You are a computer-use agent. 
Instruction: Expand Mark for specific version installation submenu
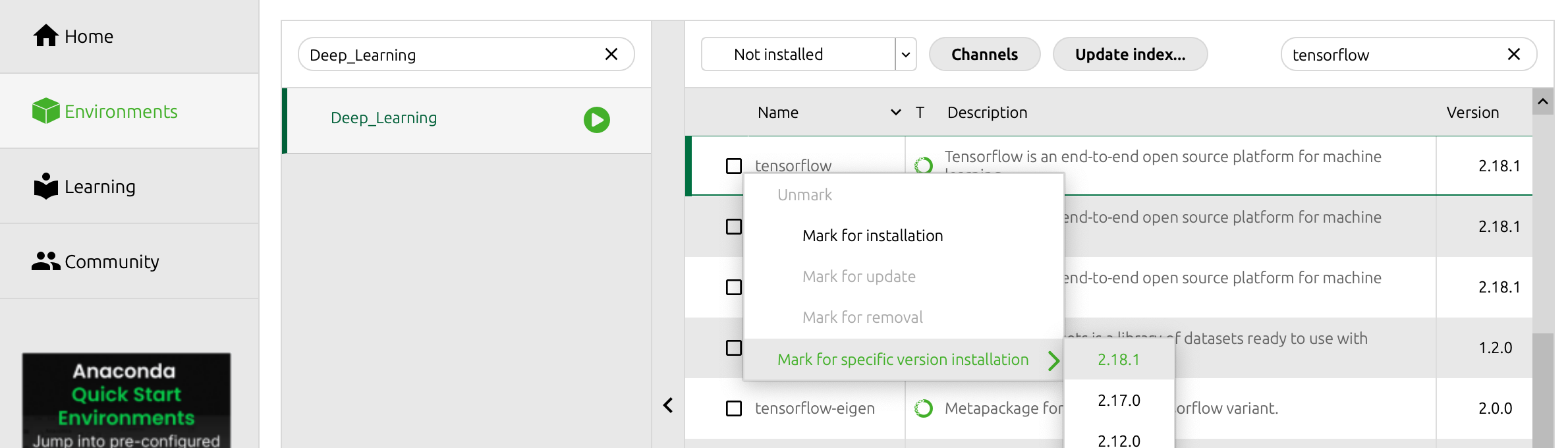pos(1053,360)
